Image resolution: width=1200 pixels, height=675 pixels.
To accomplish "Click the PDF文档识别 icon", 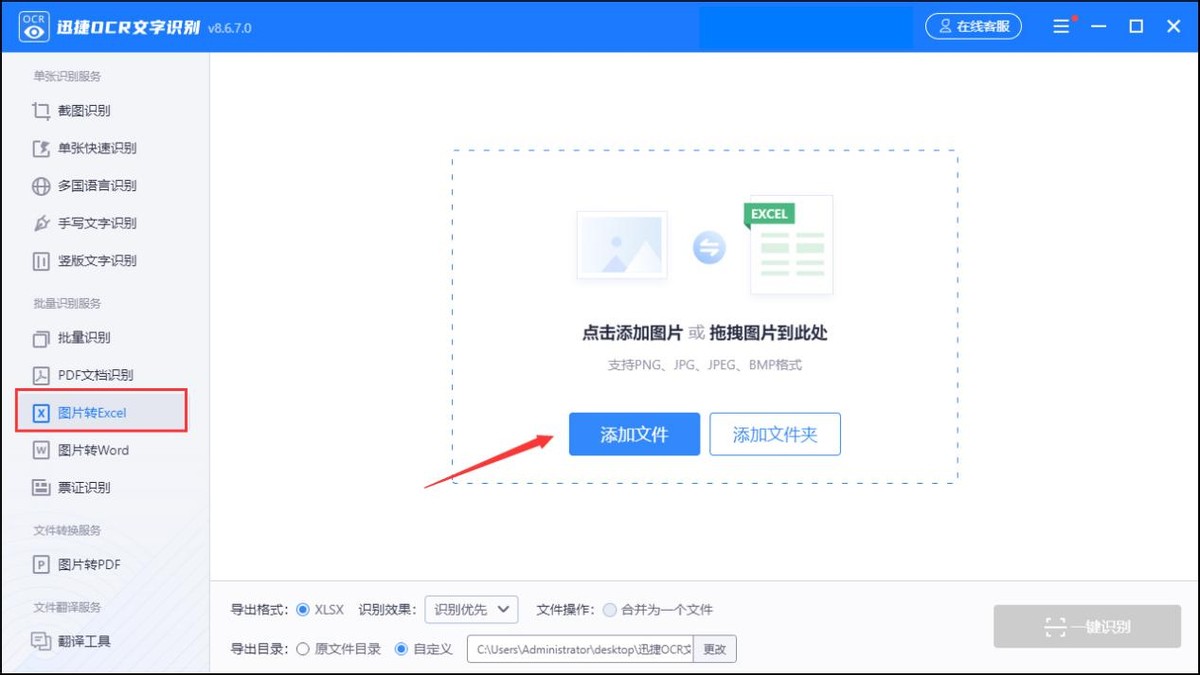I will tap(41, 375).
